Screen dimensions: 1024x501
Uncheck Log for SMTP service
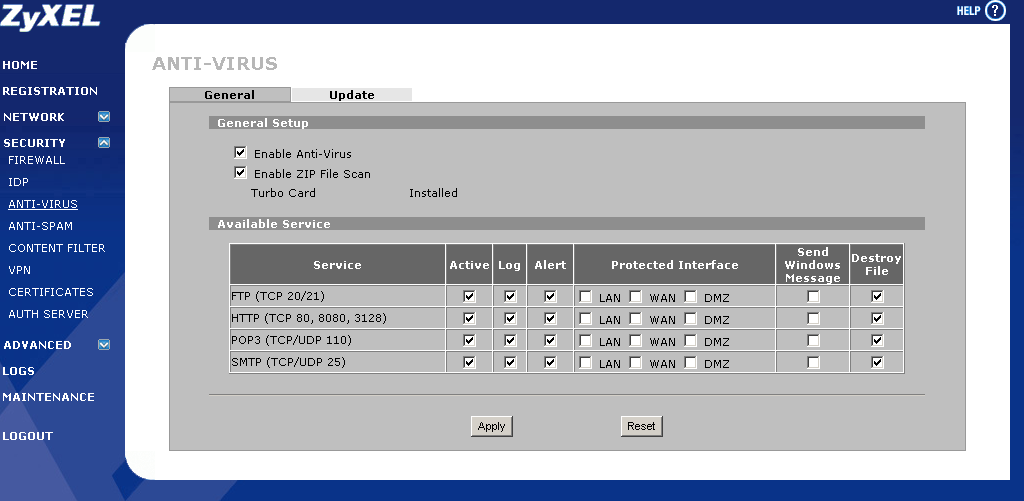tap(510, 362)
